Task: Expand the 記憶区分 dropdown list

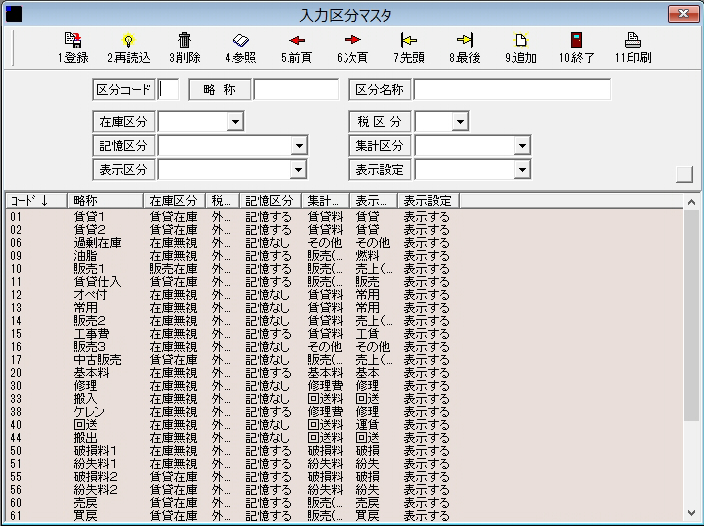Action: point(298,146)
